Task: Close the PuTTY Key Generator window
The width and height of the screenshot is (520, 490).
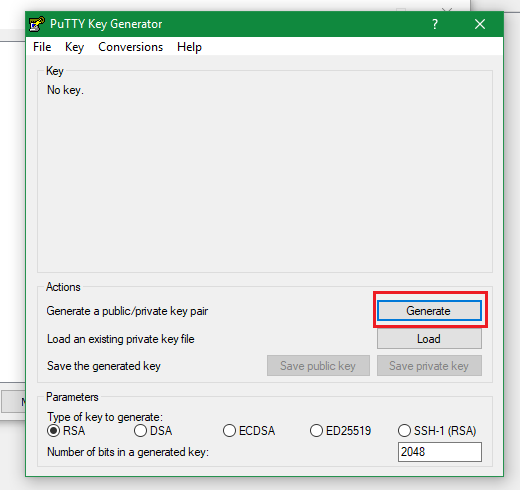Action: click(x=480, y=24)
